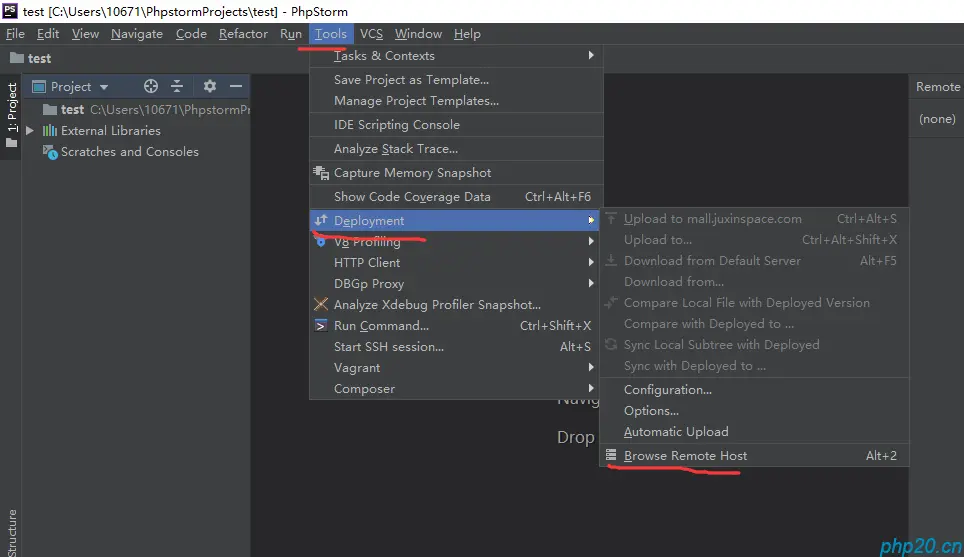Expand the Tasks & Contexts submenu arrow

tap(591, 55)
